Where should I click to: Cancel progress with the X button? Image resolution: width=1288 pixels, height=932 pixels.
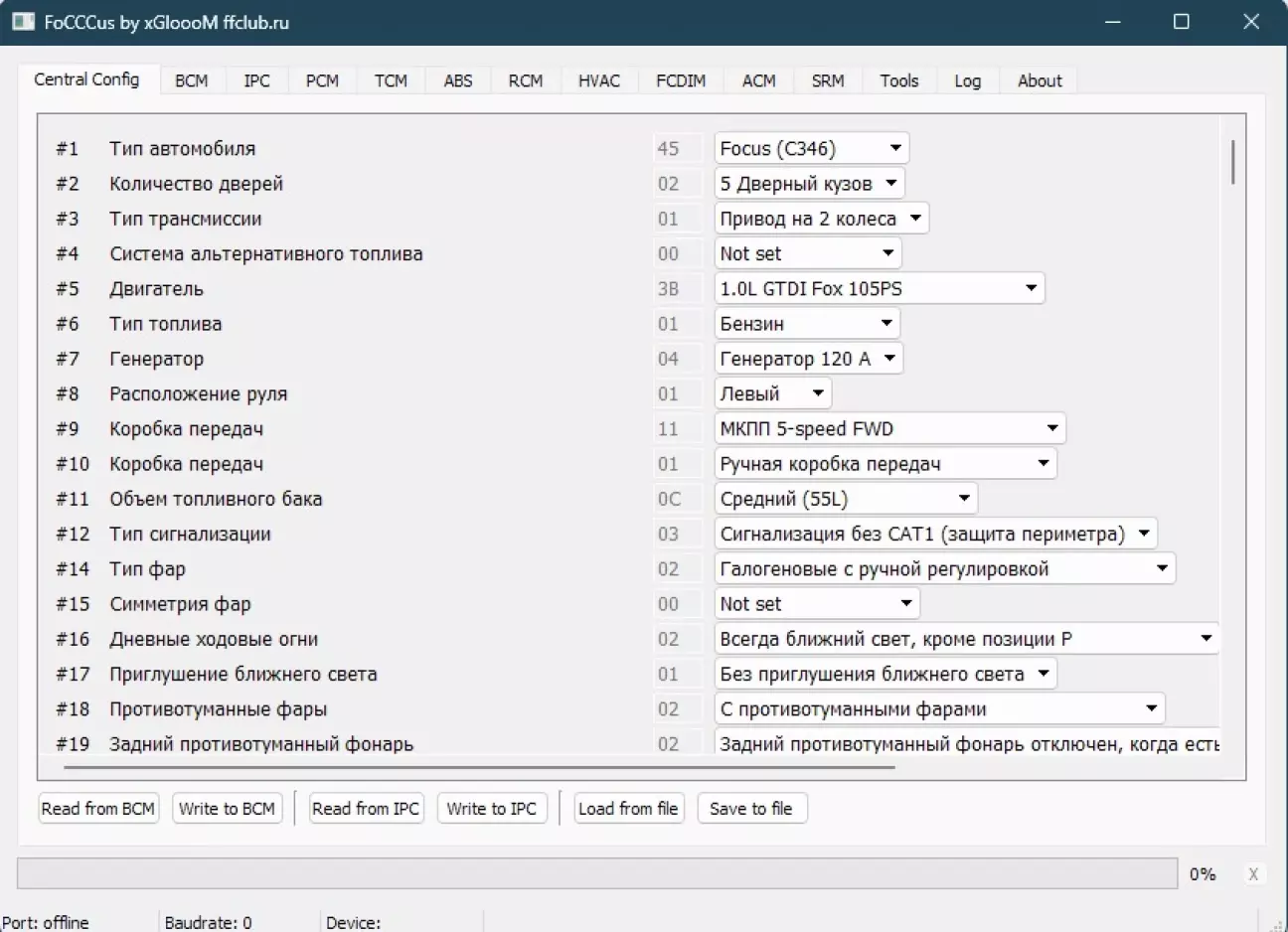coord(1252,874)
